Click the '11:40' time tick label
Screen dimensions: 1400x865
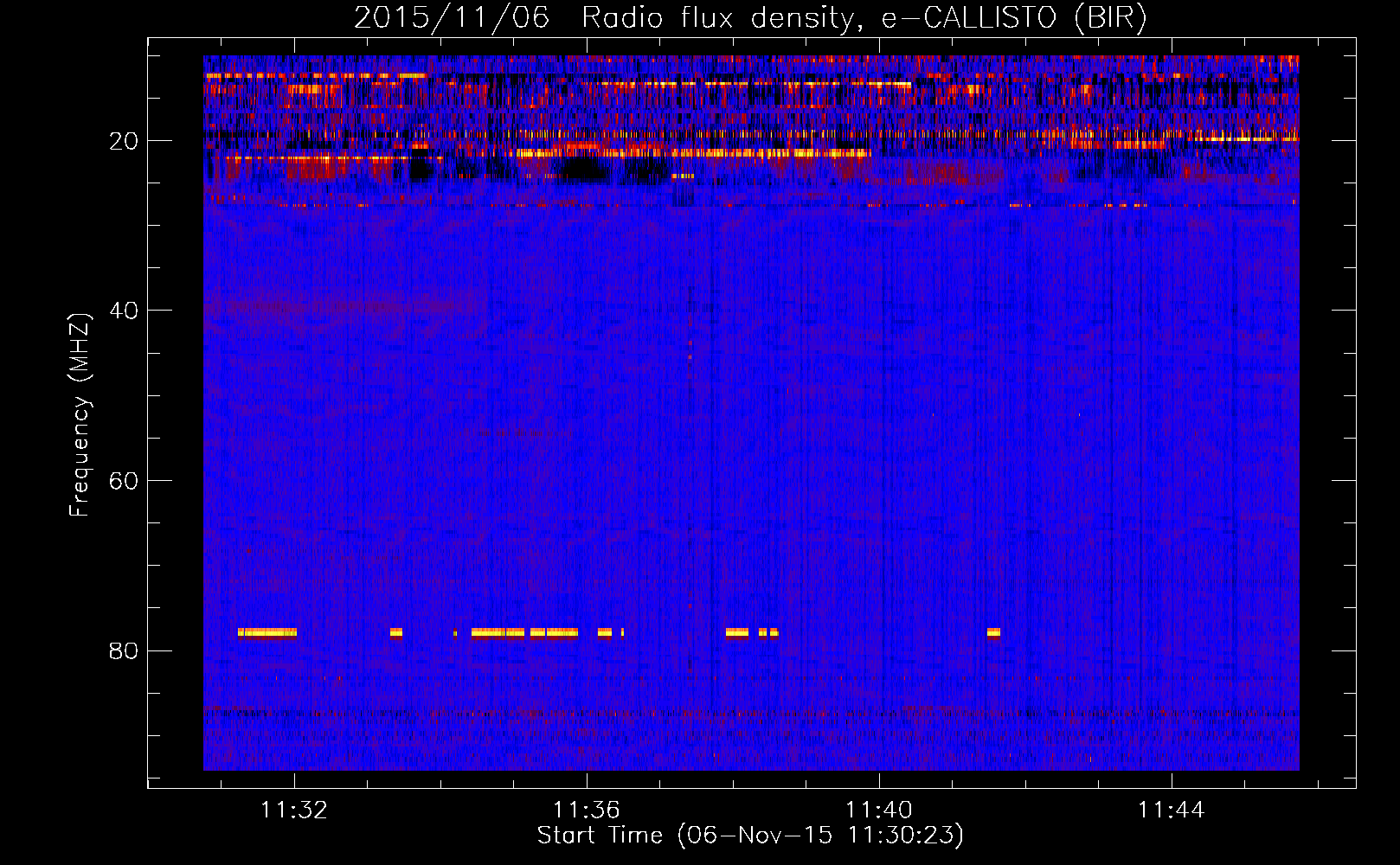coord(879,811)
